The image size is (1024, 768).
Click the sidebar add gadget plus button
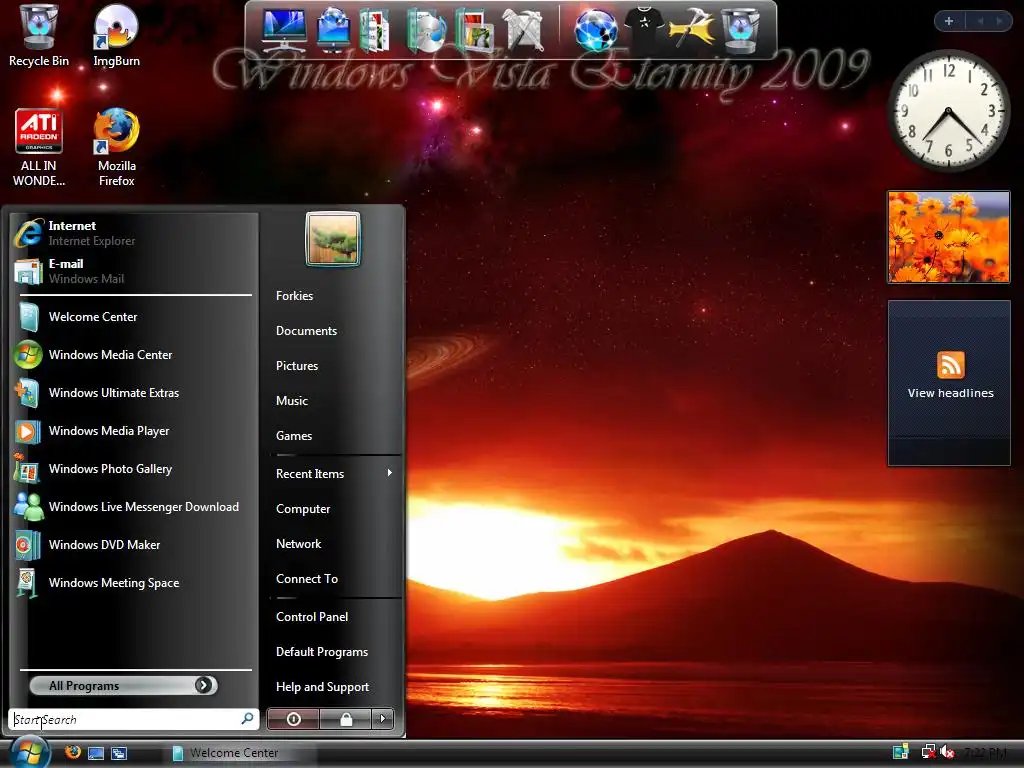pyautogui.click(x=949, y=21)
